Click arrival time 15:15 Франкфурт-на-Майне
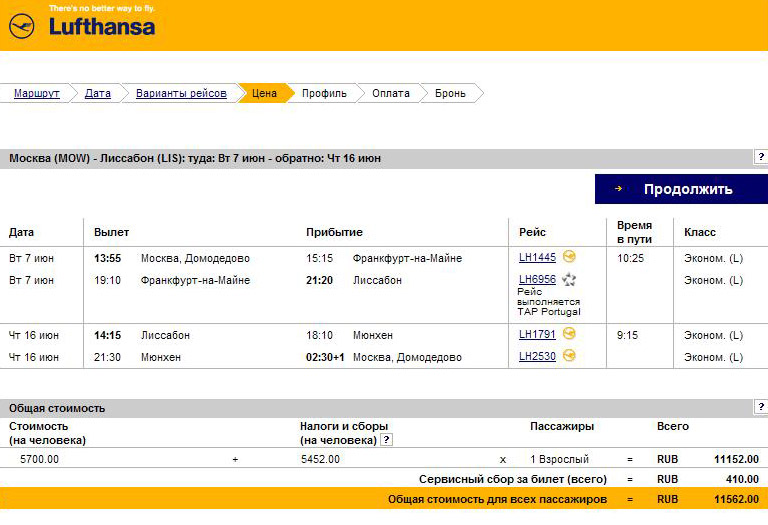Image resolution: width=768 pixels, height=525 pixels. pos(384,258)
